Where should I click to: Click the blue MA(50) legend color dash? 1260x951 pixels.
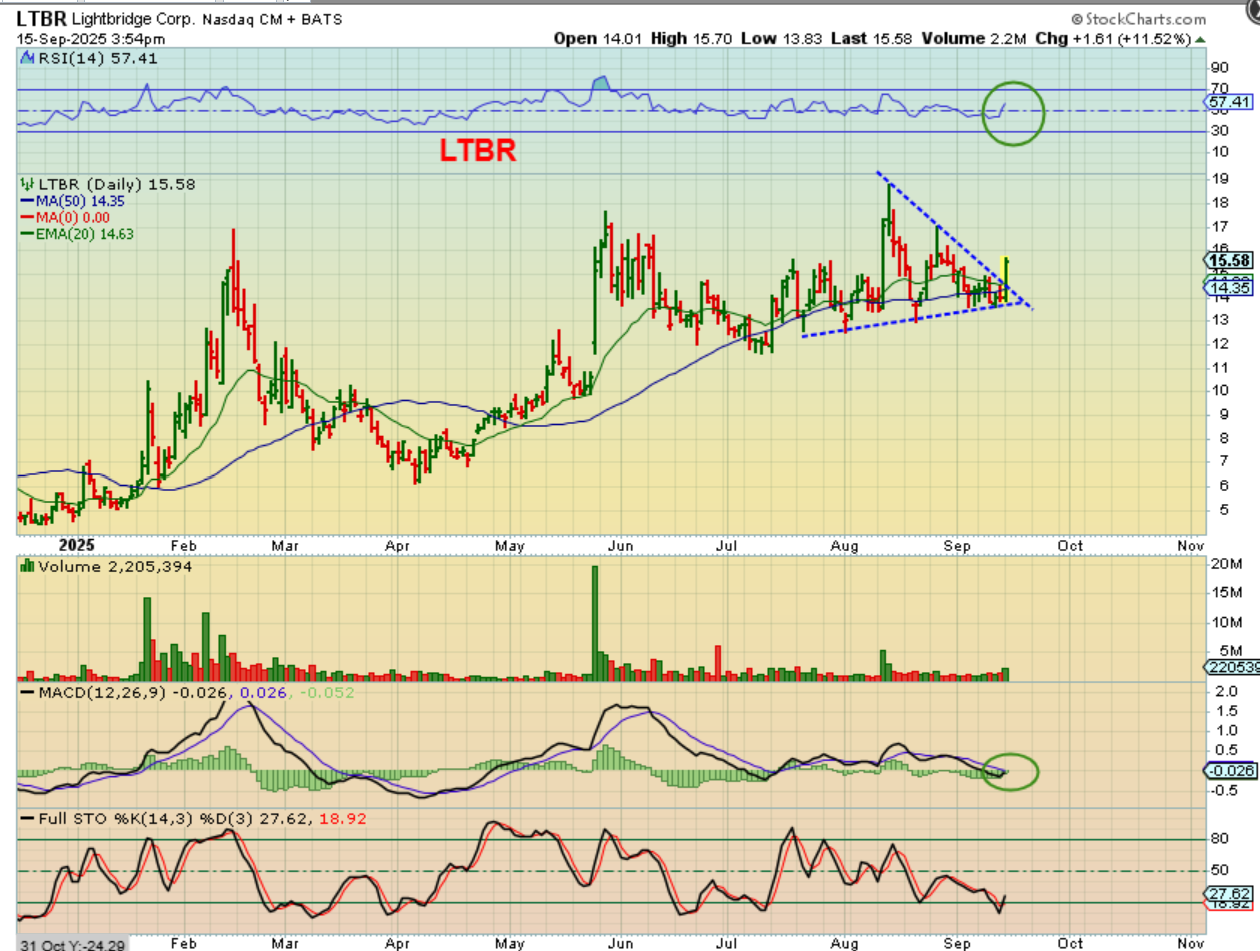27,200
